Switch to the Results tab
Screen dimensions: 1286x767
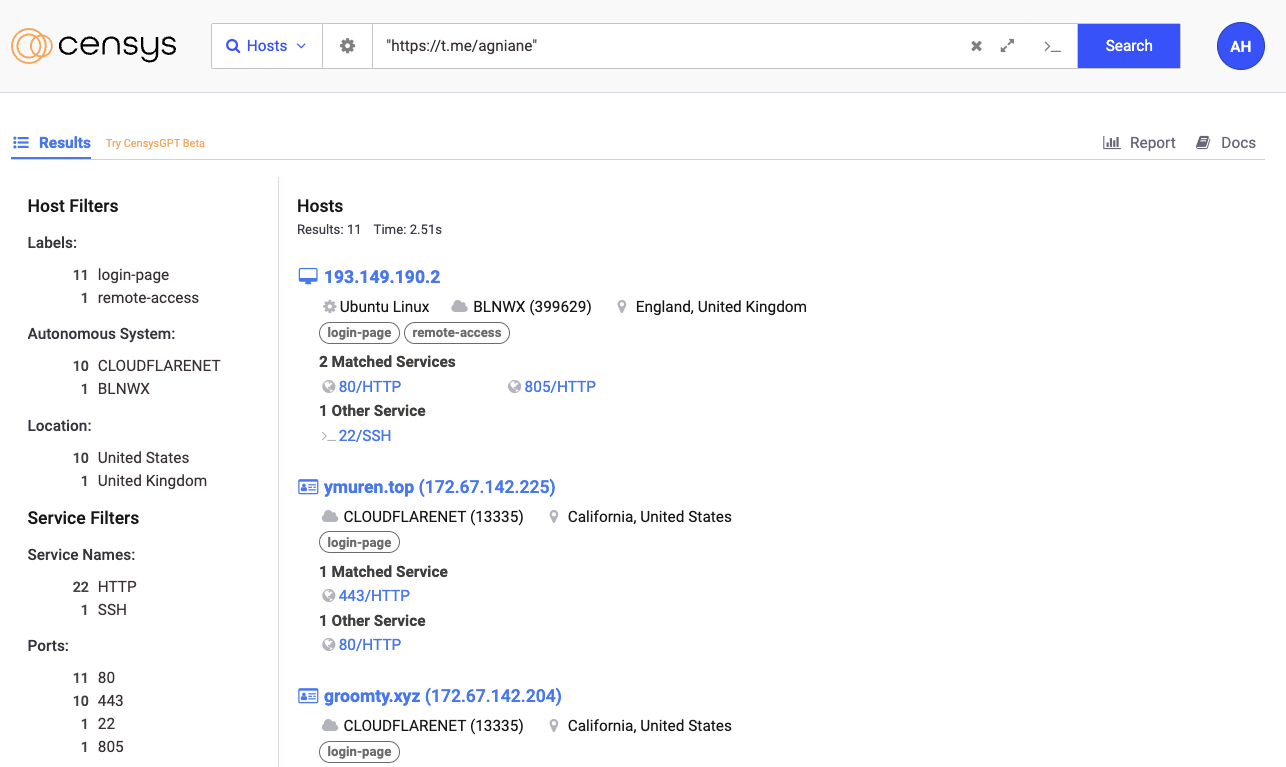click(x=52, y=143)
